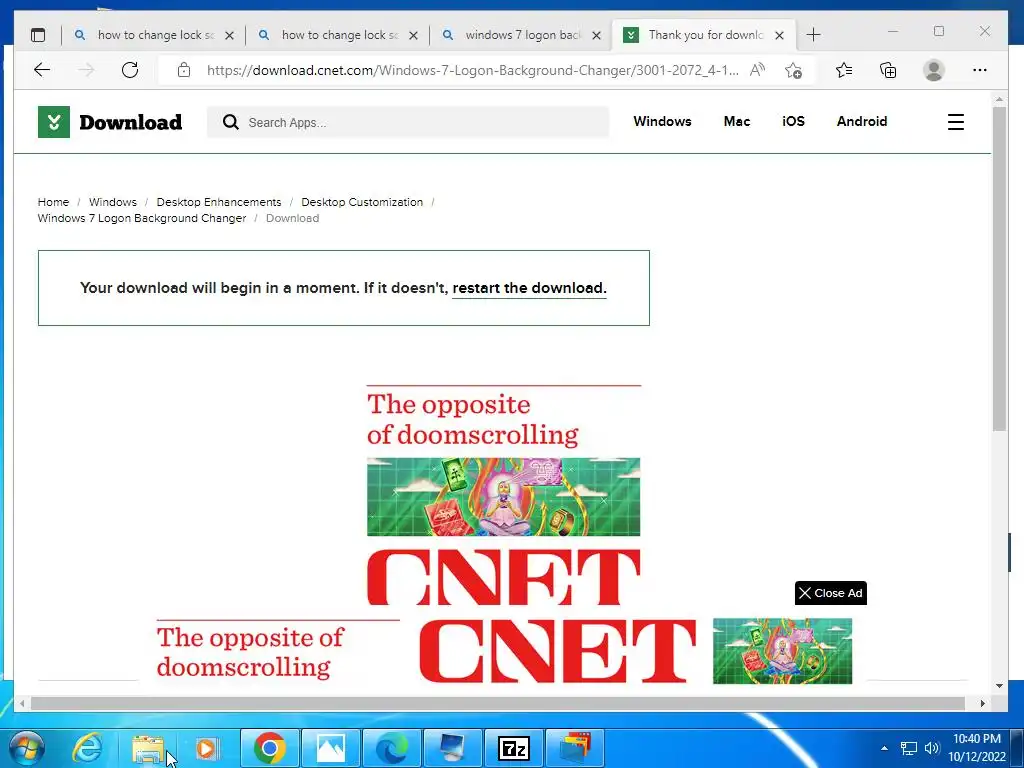
Task: Open the computer monitor taskbar icon
Action: point(452,748)
